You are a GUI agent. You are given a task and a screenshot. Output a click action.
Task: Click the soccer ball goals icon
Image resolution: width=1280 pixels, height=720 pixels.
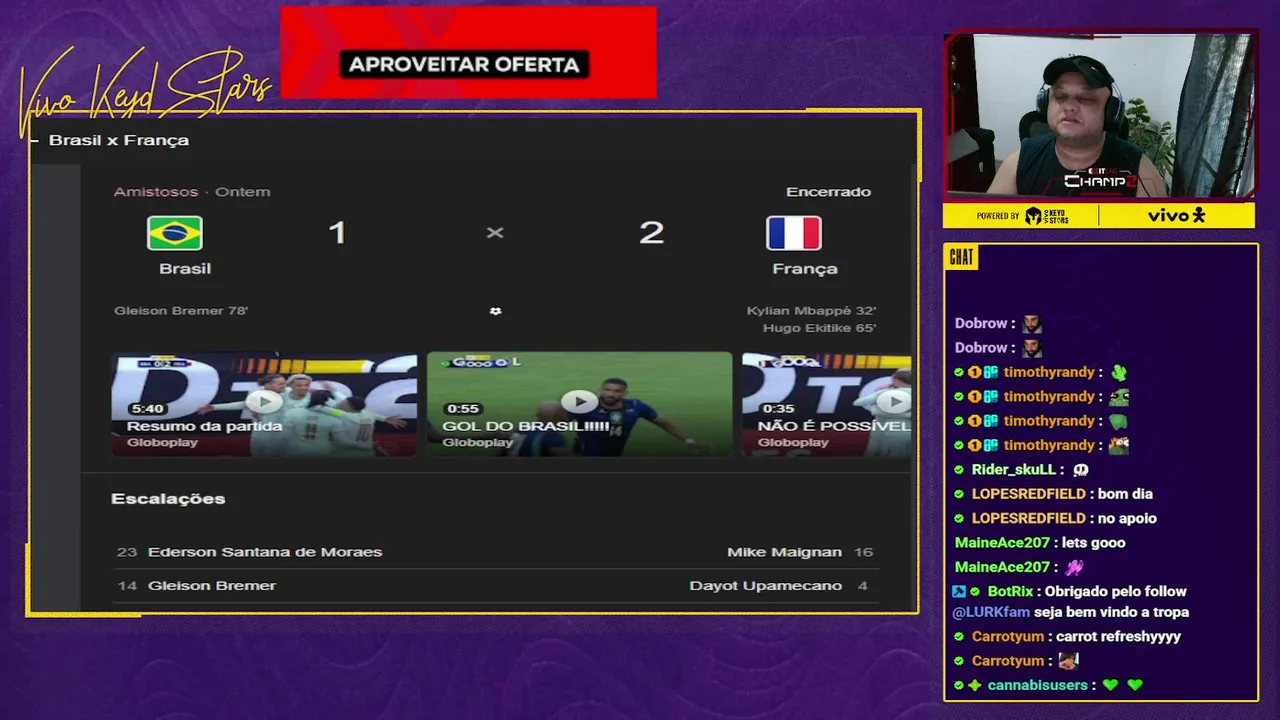coord(495,311)
